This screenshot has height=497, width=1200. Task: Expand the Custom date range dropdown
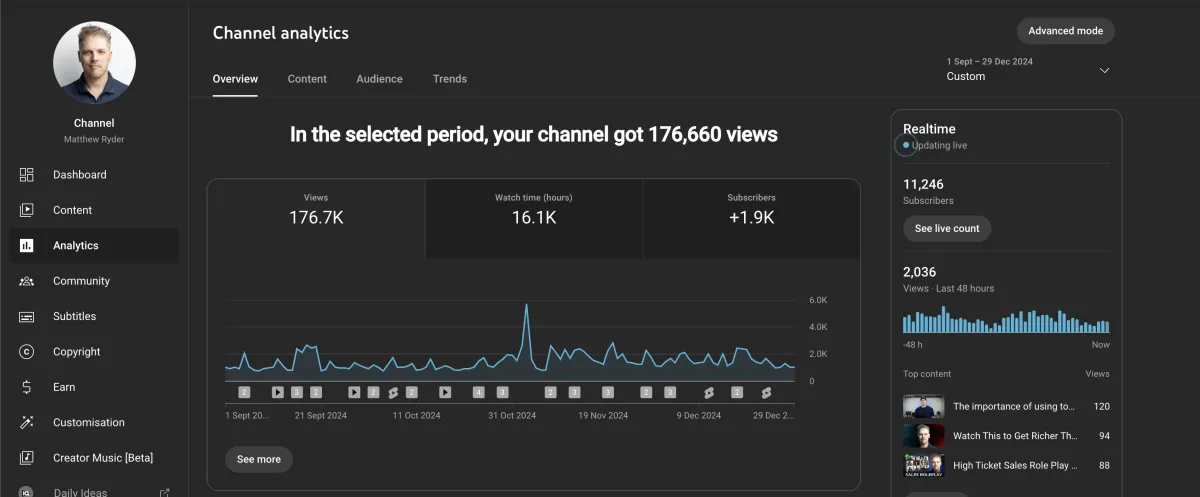point(1104,70)
